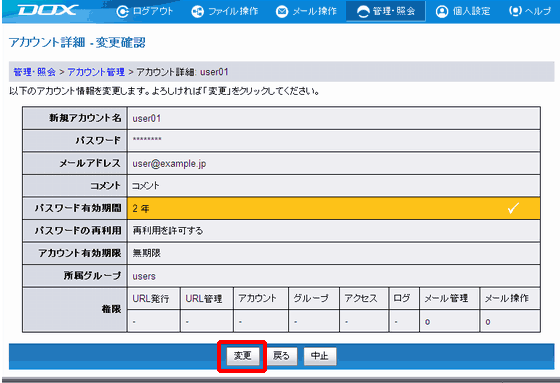The height and width of the screenshot is (383, 560).
Task: Click the file operations icon
Action: pos(197,11)
